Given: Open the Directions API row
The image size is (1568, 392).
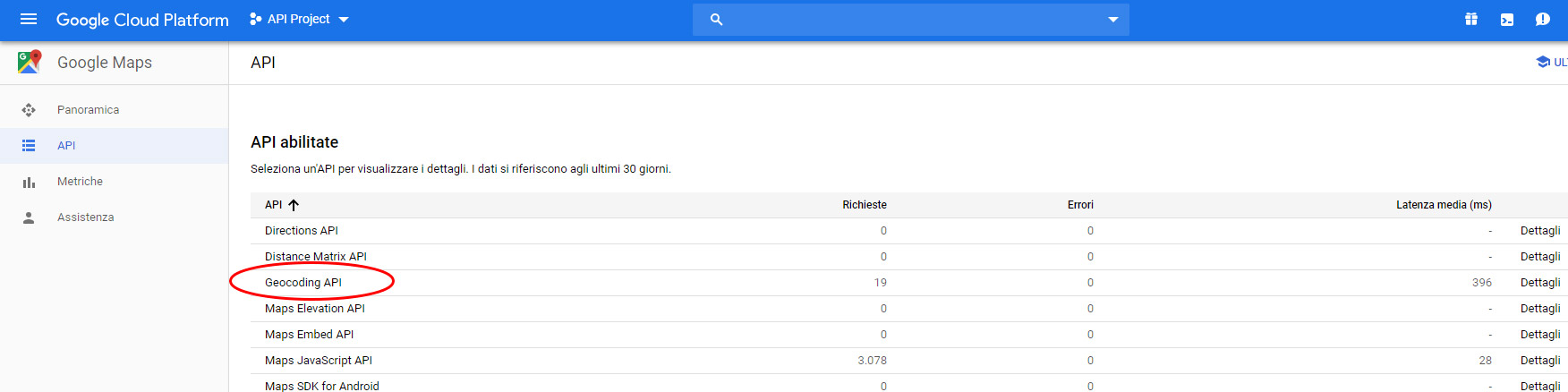Looking at the screenshot, I should (x=909, y=231).
